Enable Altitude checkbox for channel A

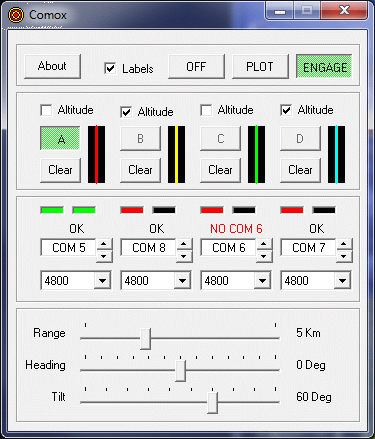tap(46, 110)
